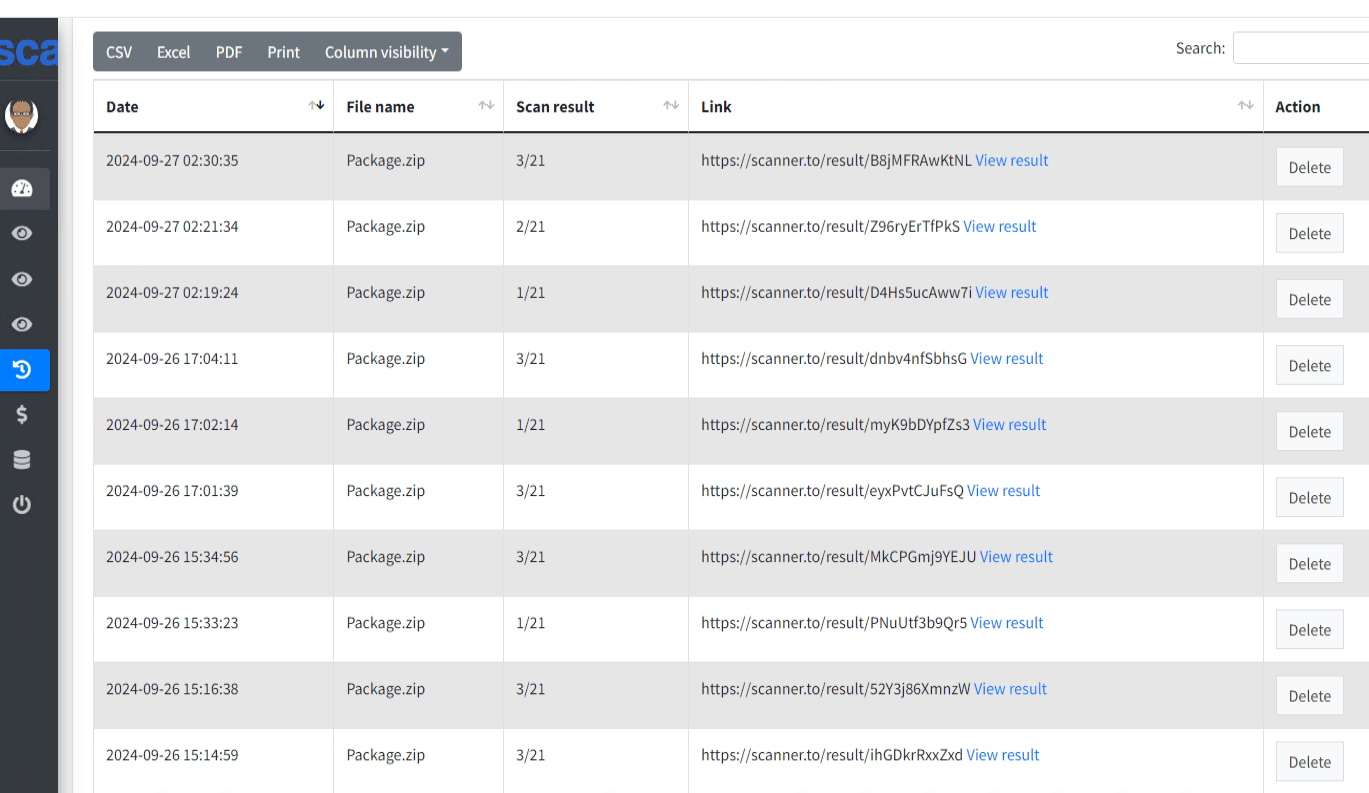Delete the 2024-09-27 02:21:34 scan entry

pos(1309,234)
